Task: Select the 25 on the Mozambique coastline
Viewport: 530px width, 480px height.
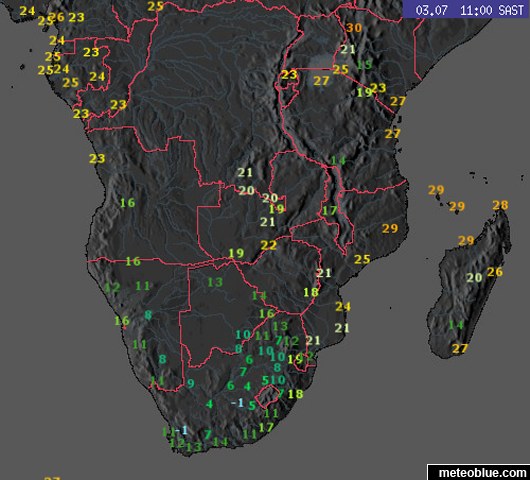Action: pos(362,259)
